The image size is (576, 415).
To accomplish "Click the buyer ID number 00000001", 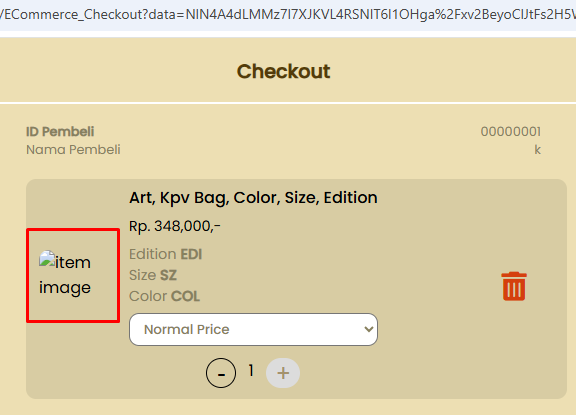I will 511,131.
